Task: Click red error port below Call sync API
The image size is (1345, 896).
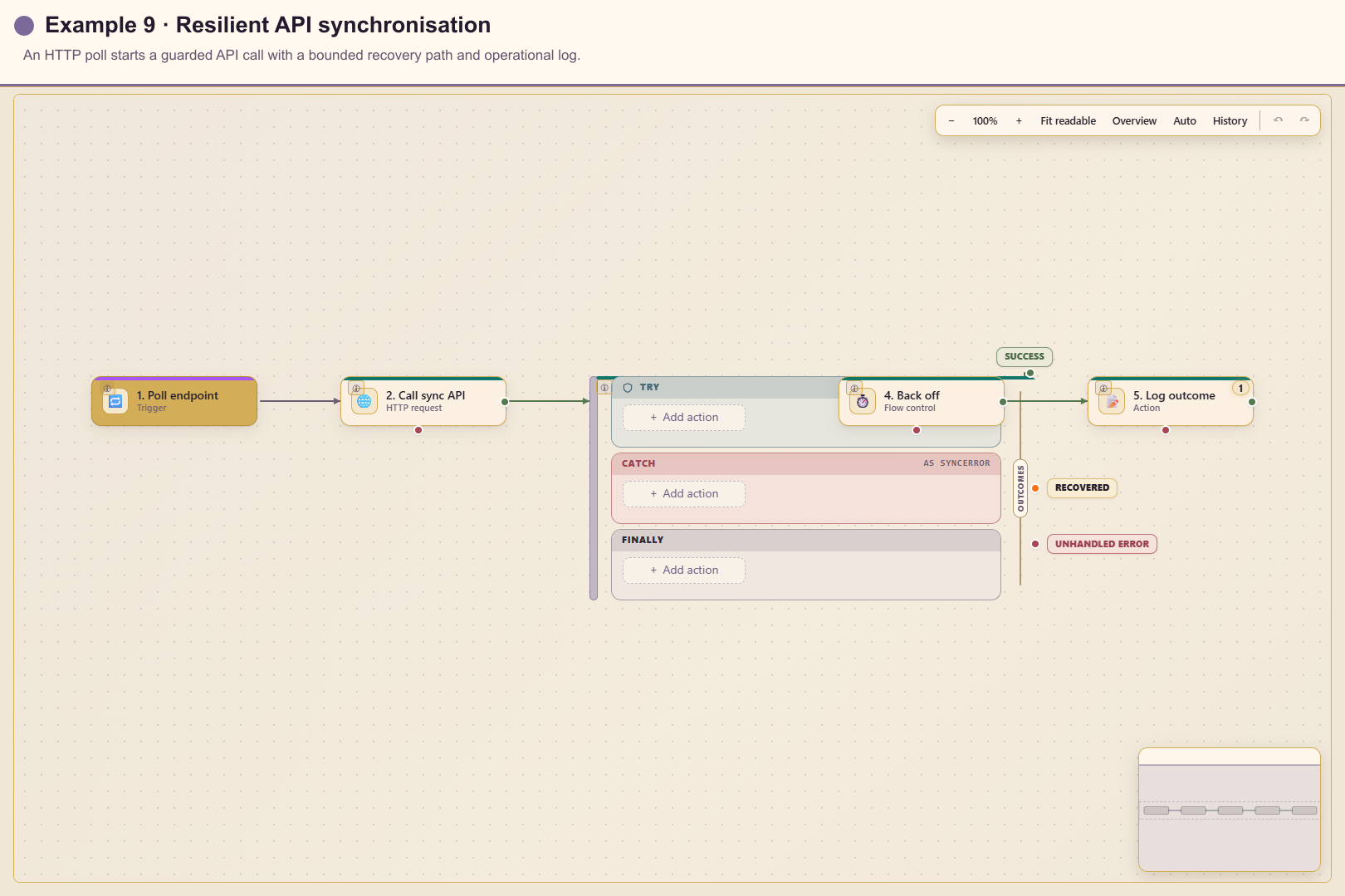Action: [418, 430]
